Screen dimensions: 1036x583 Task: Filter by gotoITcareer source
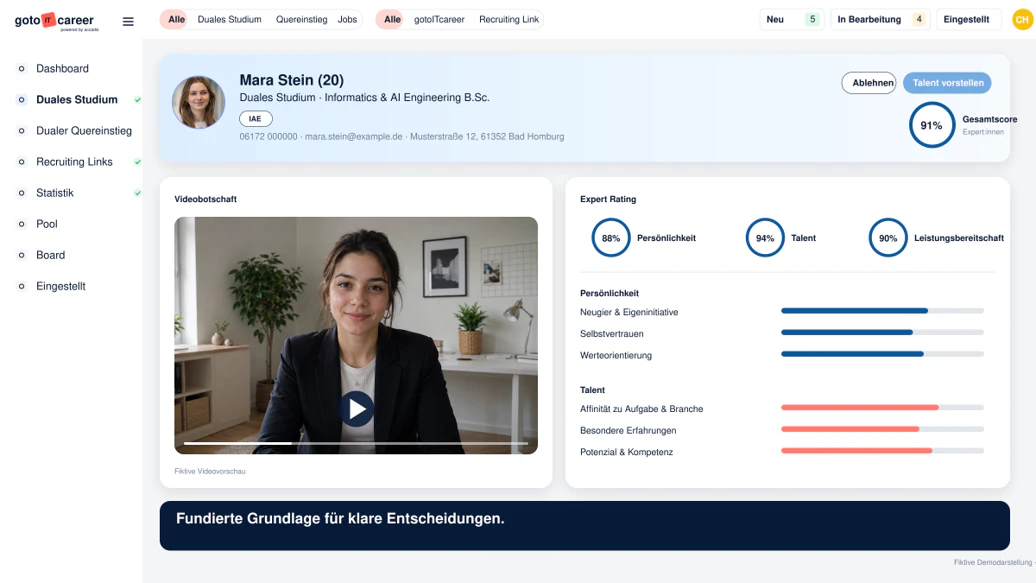[439, 19]
